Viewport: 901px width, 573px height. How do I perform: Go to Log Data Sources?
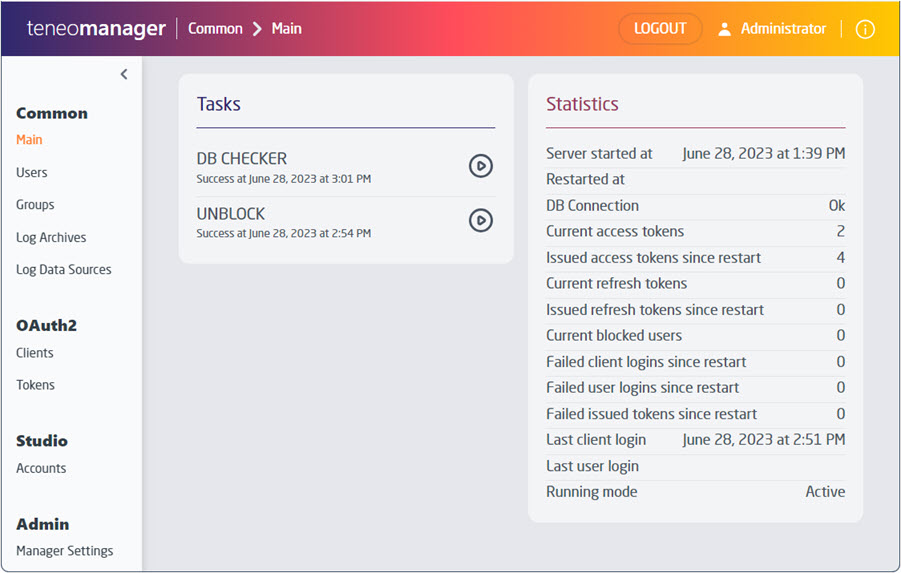click(64, 270)
